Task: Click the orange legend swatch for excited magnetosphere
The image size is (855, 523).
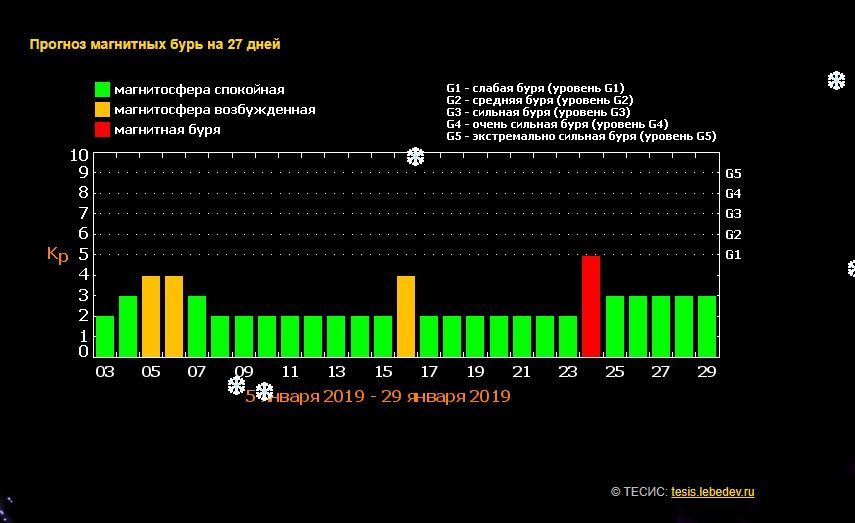Action: pyautogui.click(x=103, y=110)
